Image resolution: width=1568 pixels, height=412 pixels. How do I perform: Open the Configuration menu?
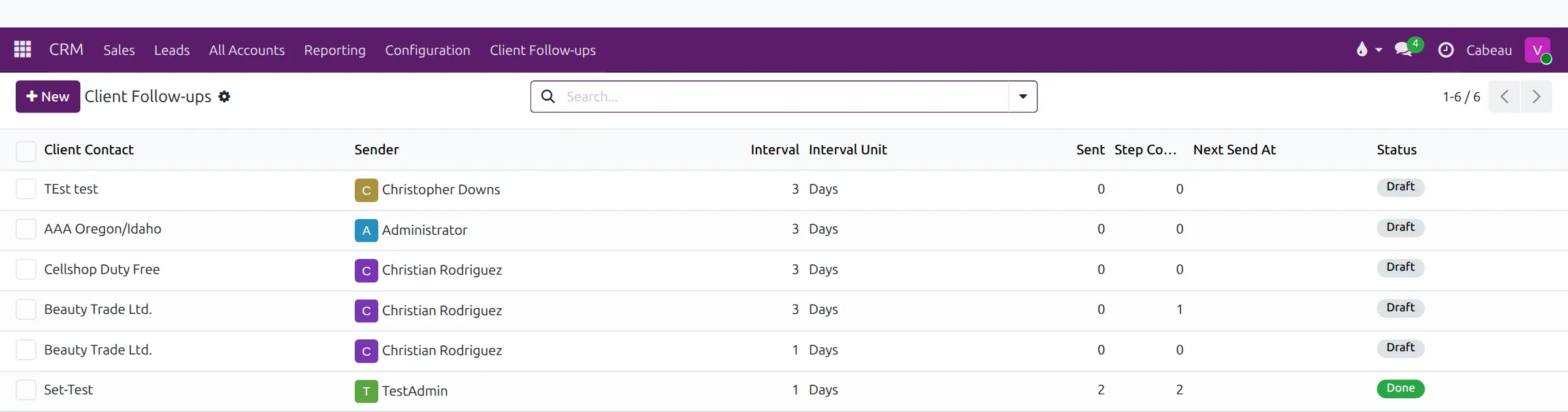pos(427,50)
